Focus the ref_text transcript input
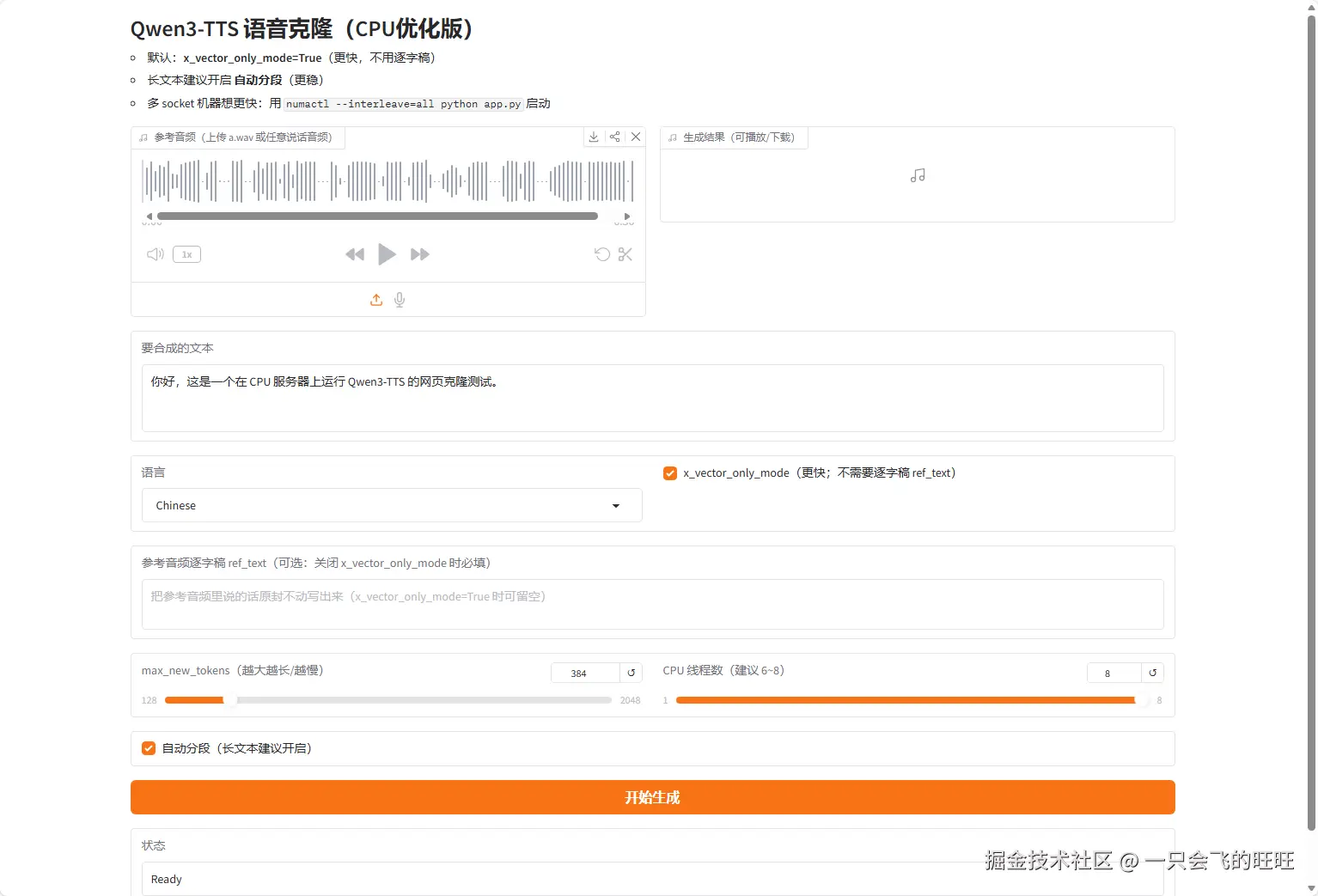Image resolution: width=1318 pixels, height=896 pixels. (653, 604)
